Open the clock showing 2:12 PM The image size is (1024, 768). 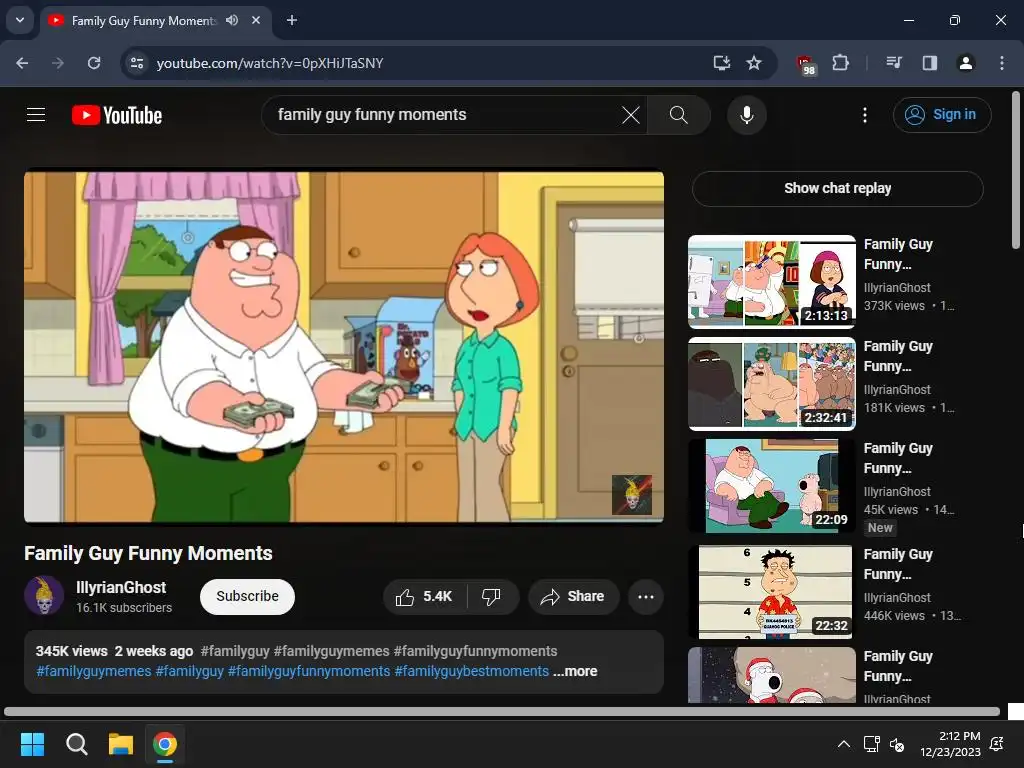[950, 744]
